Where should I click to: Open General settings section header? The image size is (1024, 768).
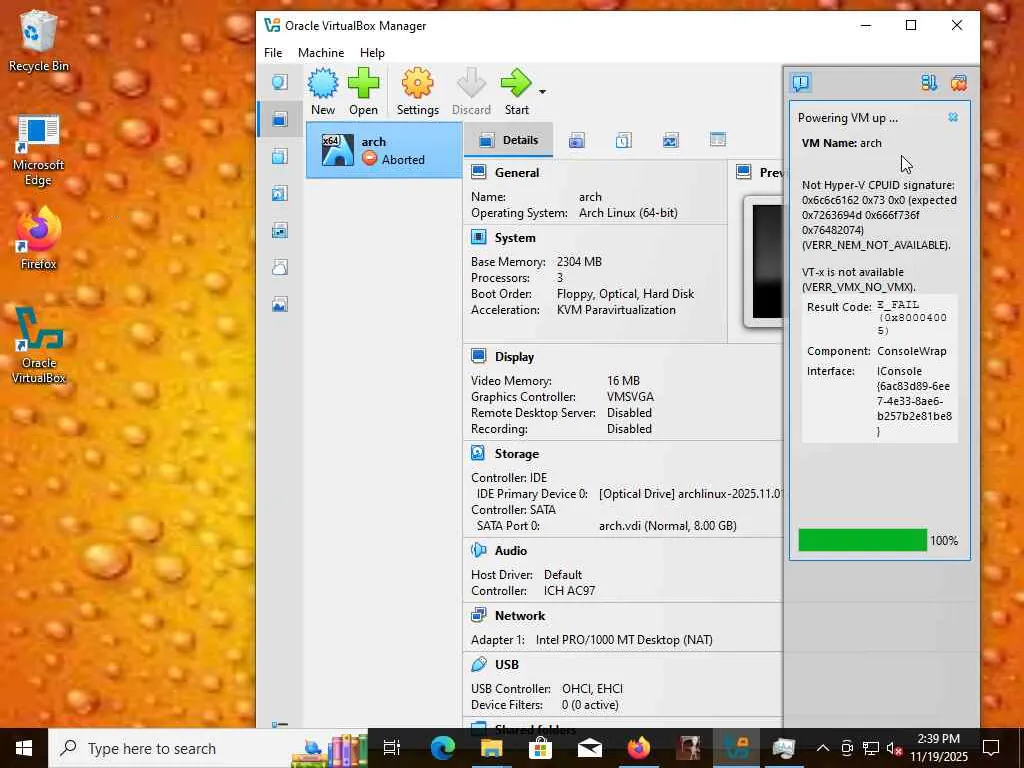(517, 172)
